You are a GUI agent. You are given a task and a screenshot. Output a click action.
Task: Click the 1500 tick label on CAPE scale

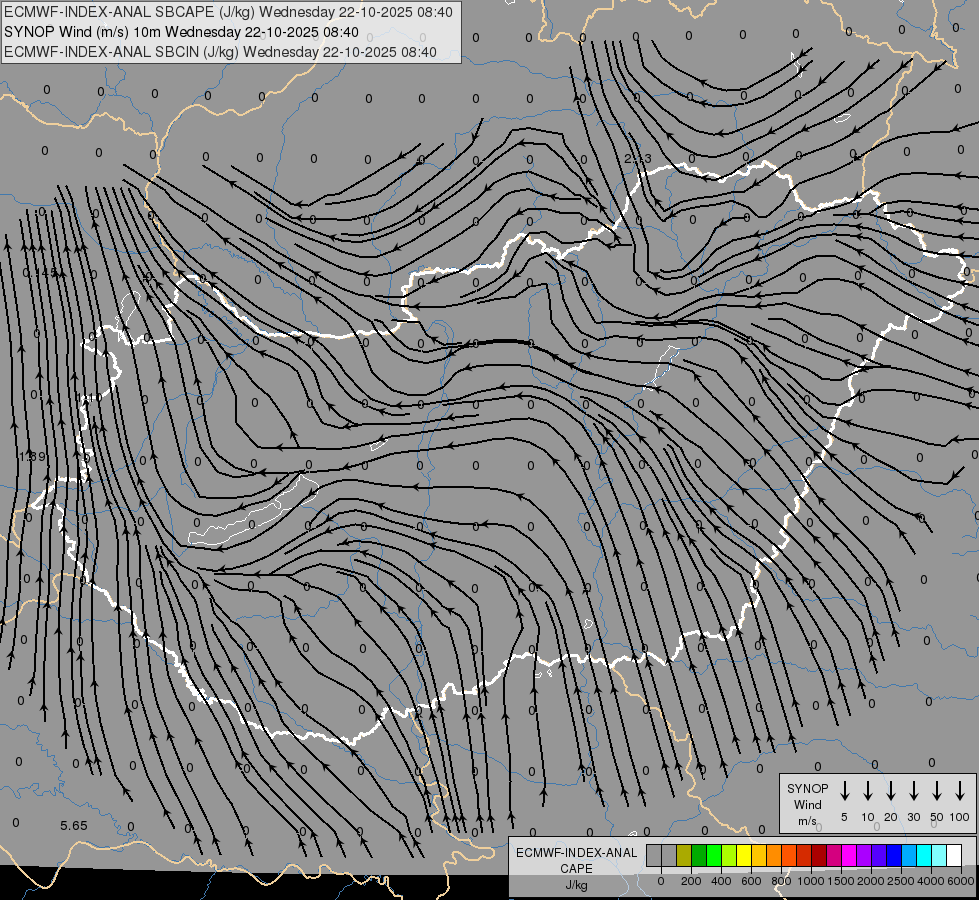tap(841, 881)
